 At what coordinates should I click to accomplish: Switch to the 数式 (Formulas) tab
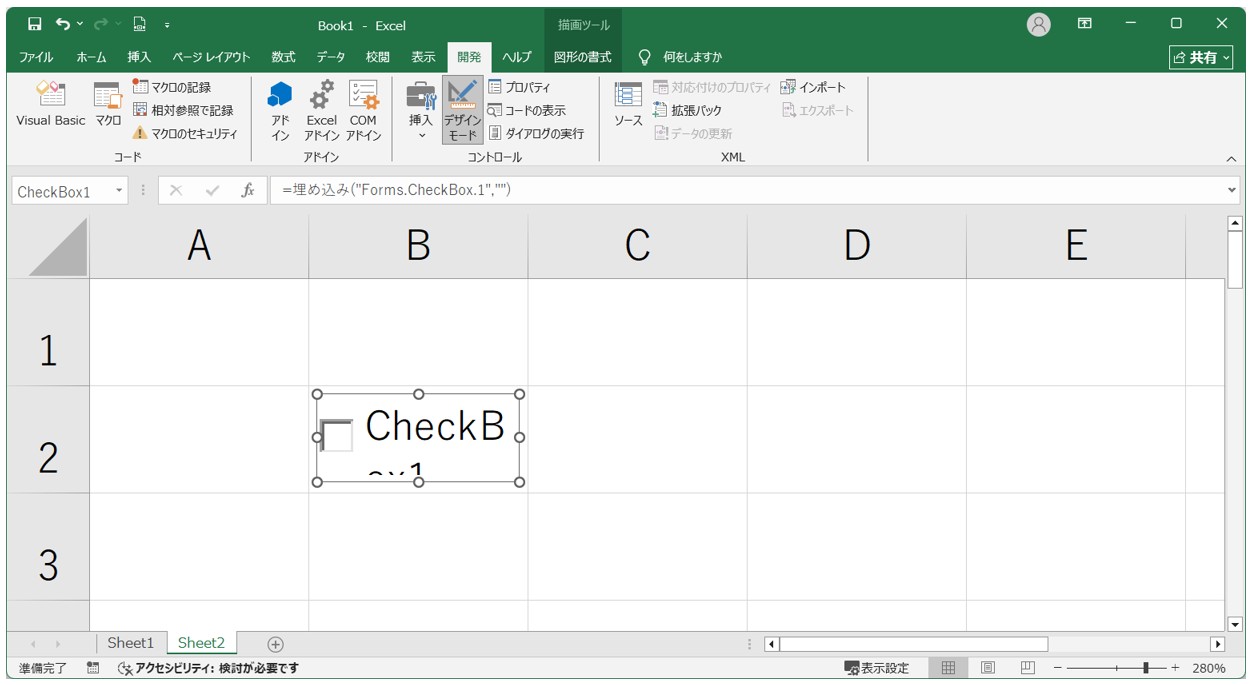click(283, 57)
